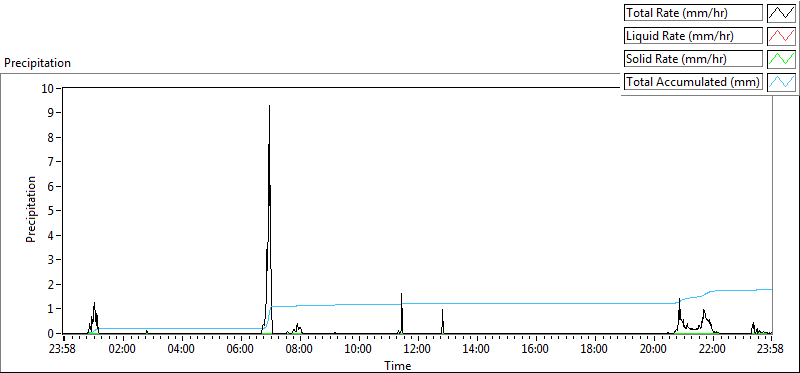This screenshot has width=800, height=373.
Task: Click the Precipitation chart title
Action: pyautogui.click(x=37, y=63)
